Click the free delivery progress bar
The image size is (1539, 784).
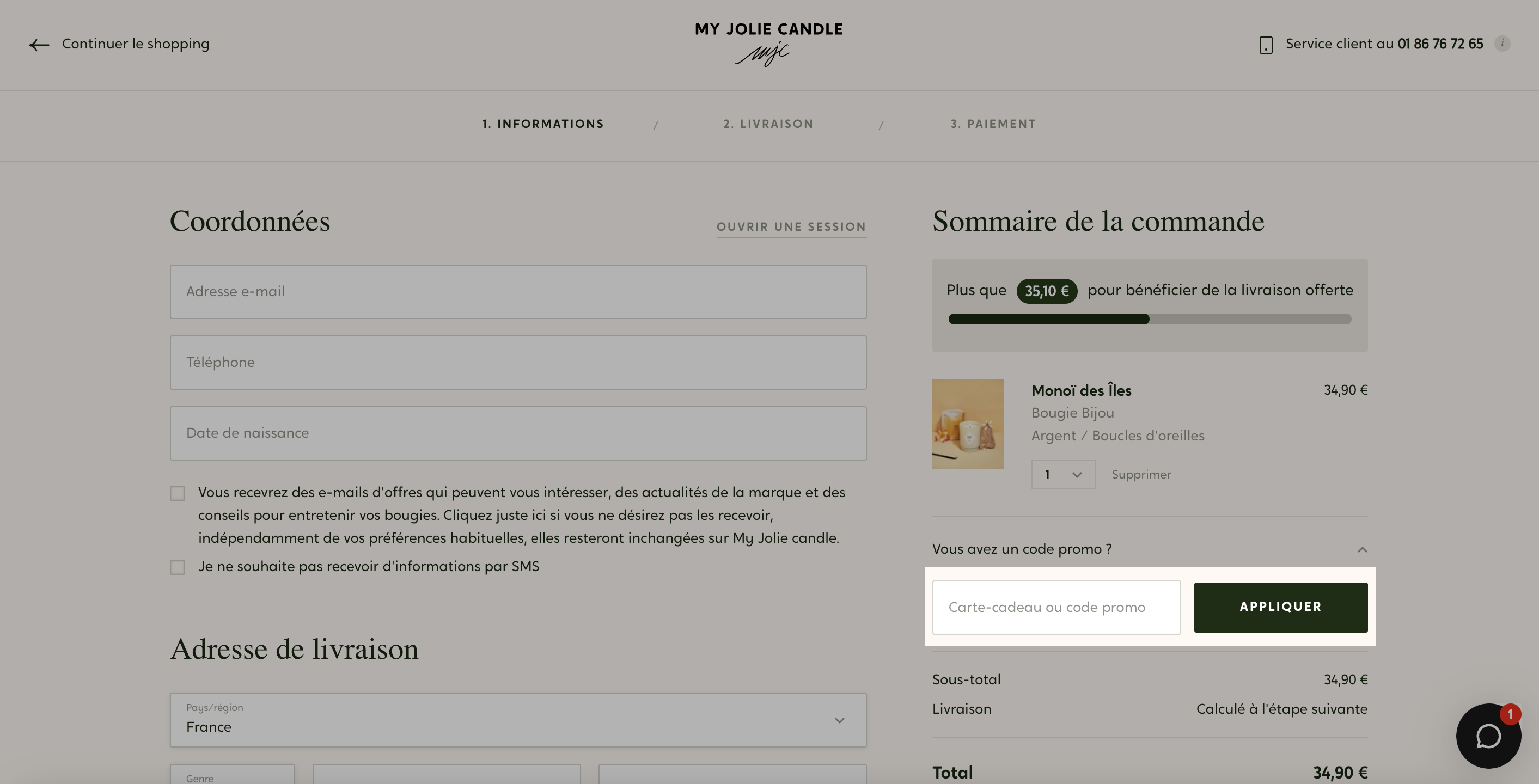(x=1150, y=319)
